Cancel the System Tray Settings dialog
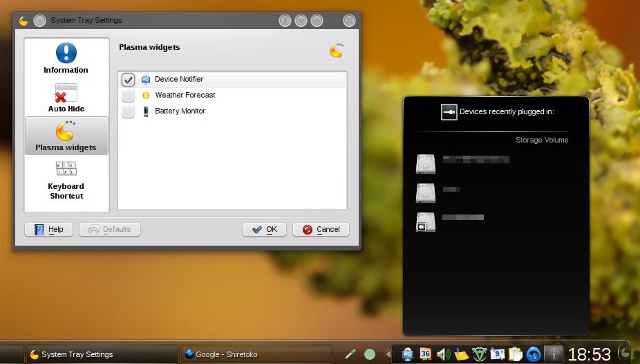Screen dimensions: 640x364 coord(321,230)
